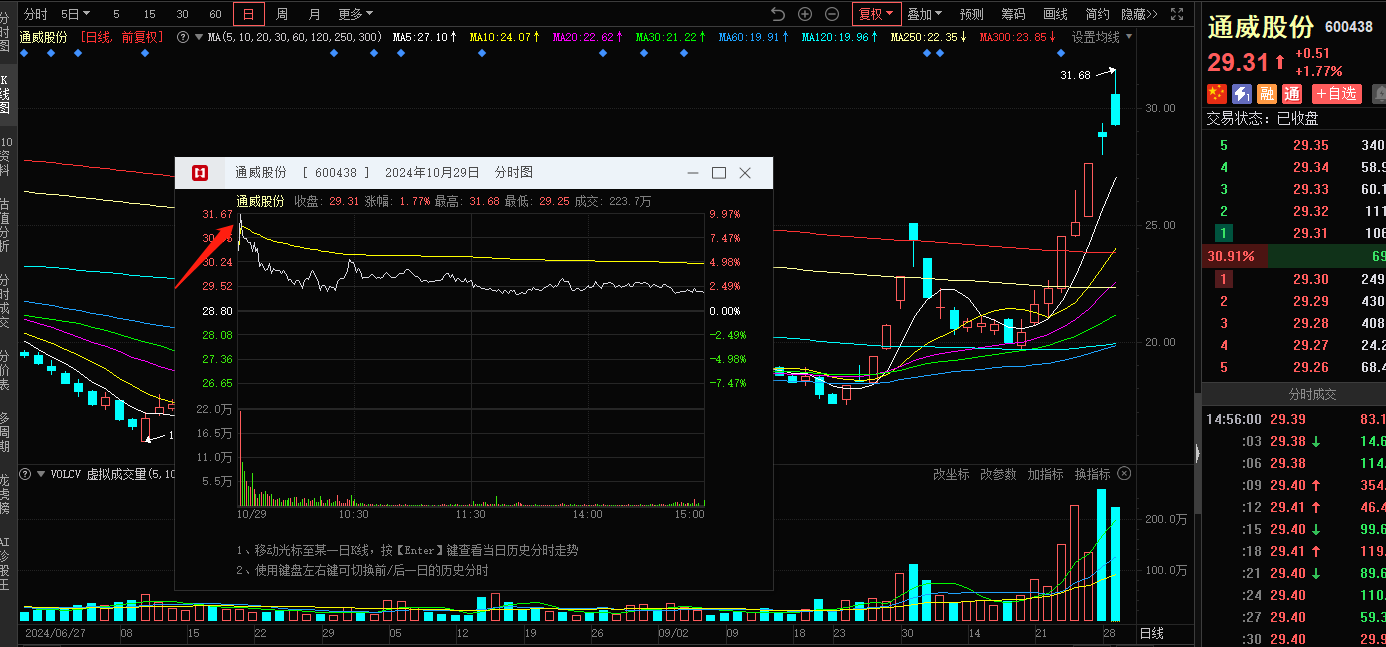This screenshot has width=1386, height=647.
Task: Open the 预测 menu
Action: click(971, 14)
